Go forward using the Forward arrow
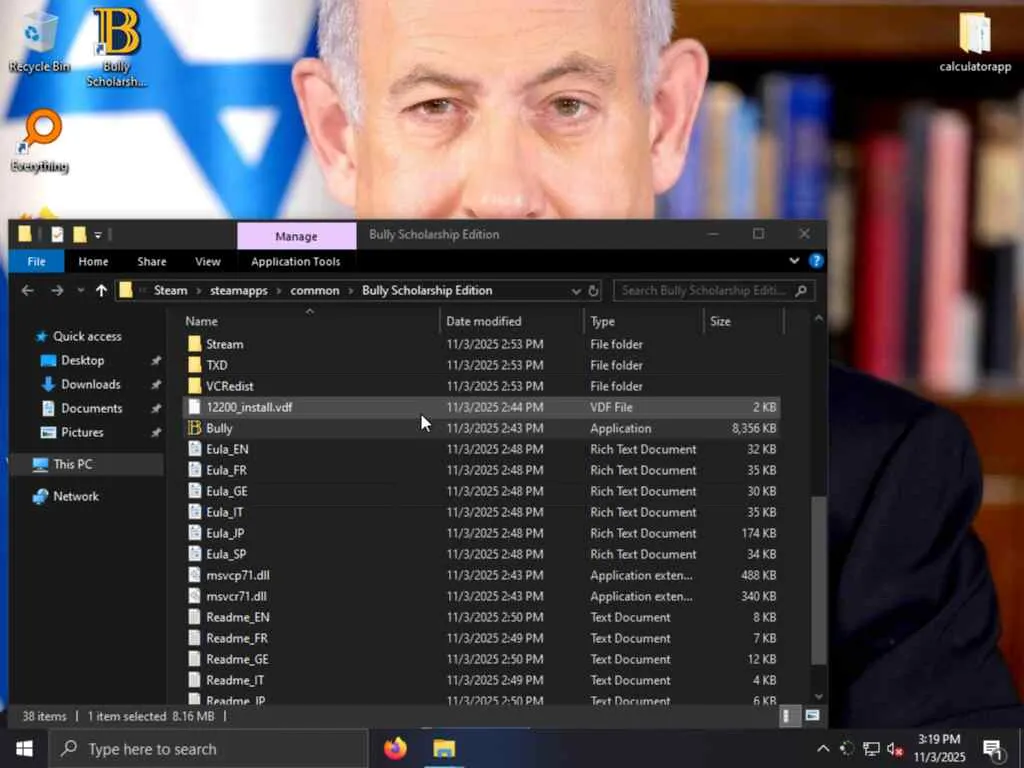The height and width of the screenshot is (768, 1024). click(x=57, y=291)
